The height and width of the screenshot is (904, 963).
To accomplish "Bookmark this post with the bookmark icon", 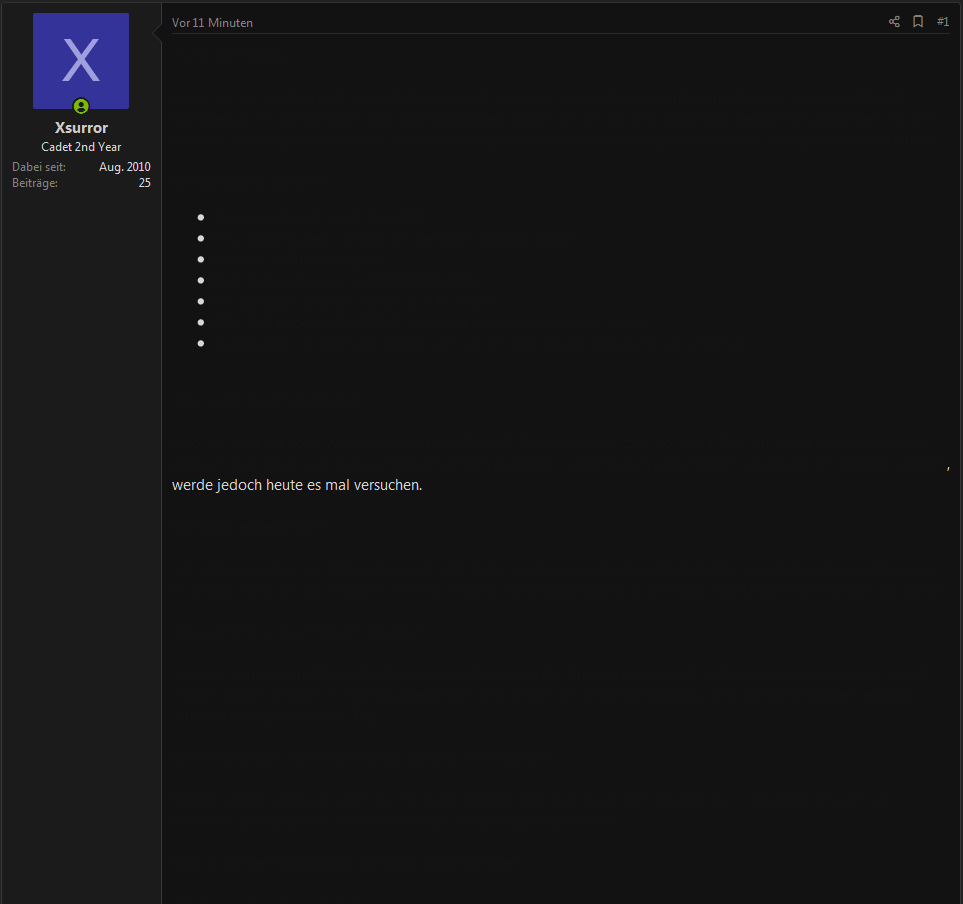I will click(x=918, y=21).
